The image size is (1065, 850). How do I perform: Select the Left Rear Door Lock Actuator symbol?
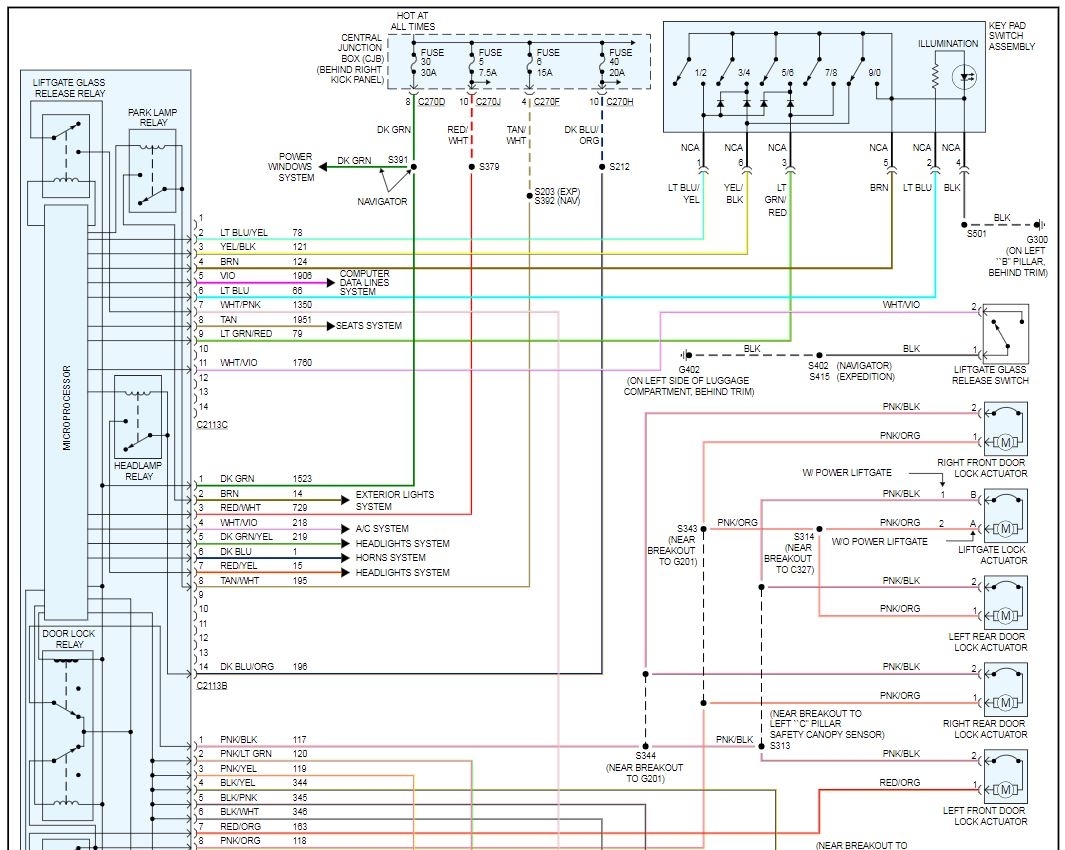pos(1005,603)
